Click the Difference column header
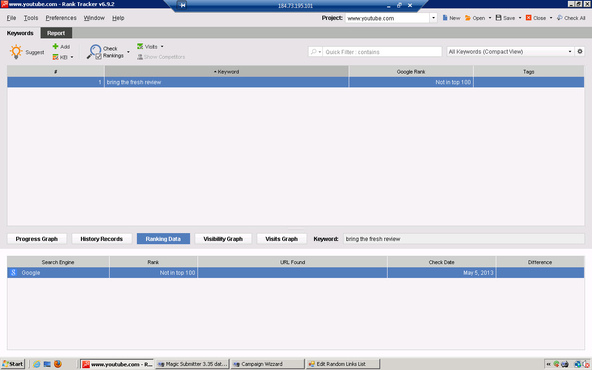This screenshot has height=370, width=592. (x=540, y=262)
